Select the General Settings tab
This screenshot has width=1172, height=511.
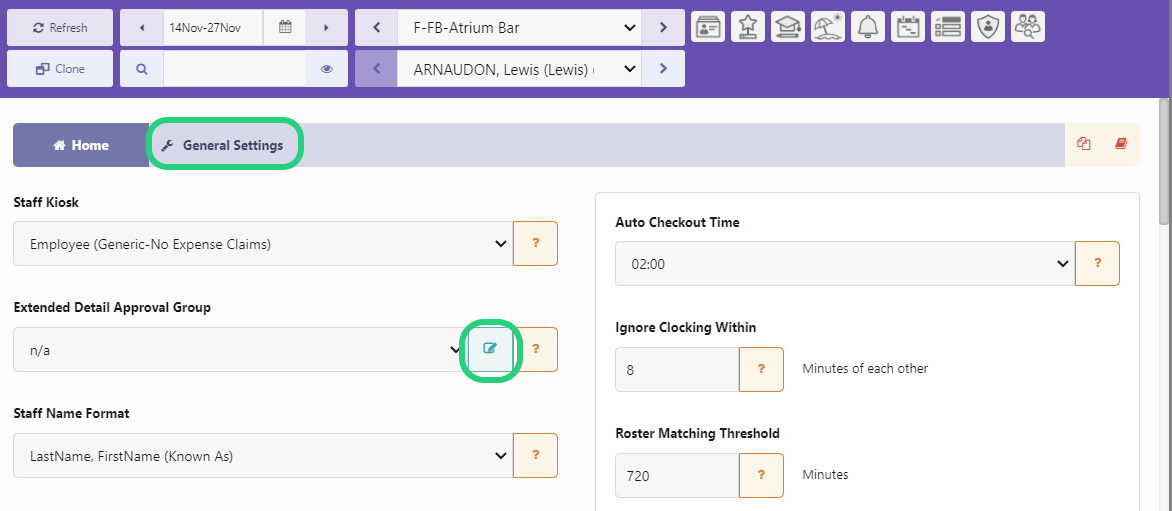click(x=223, y=145)
